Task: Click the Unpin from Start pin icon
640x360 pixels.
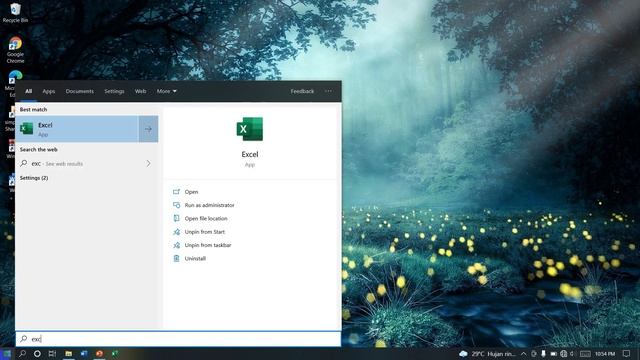Action: pyautogui.click(x=176, y=232)
